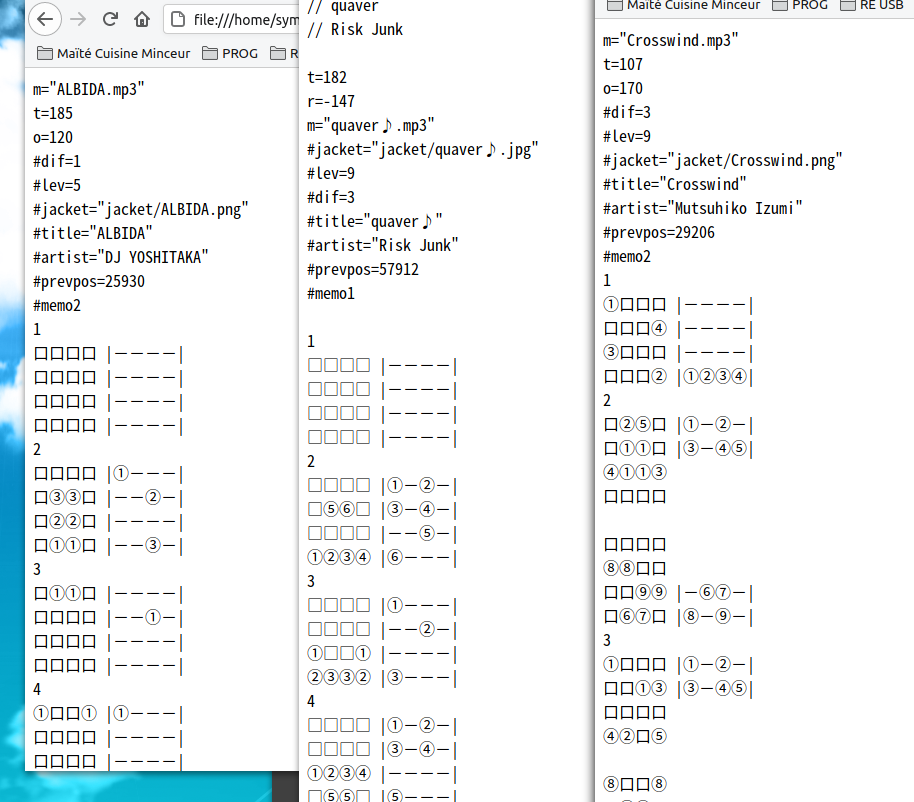Click the m="quaver♪.mp3" line
Screen dimensions: 914x802
(371, 126)
